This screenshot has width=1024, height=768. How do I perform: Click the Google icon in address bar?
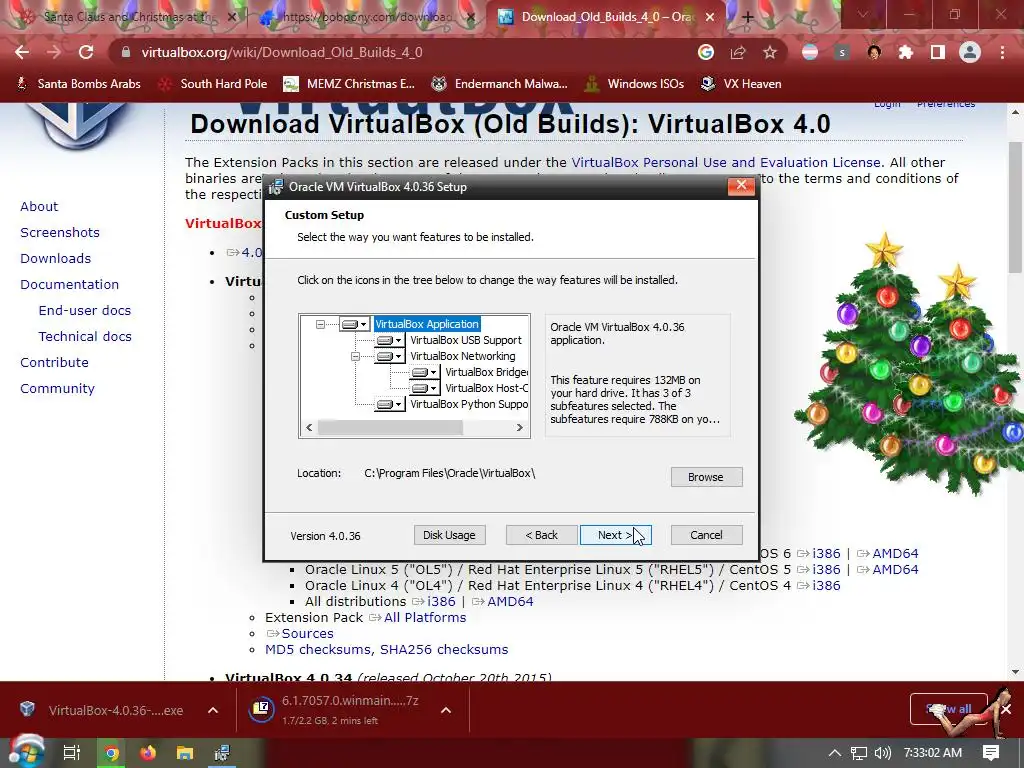pos(706,52)
